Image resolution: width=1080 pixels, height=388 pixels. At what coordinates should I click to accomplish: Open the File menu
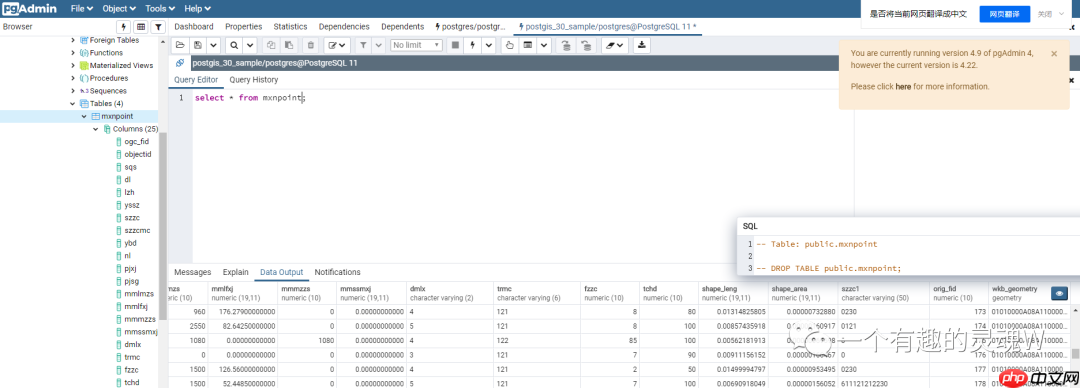pos(82,8)
